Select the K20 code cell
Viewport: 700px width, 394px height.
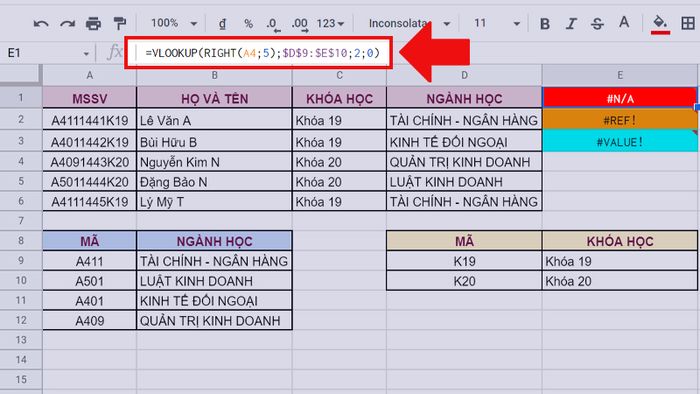(x=464, y=281)
